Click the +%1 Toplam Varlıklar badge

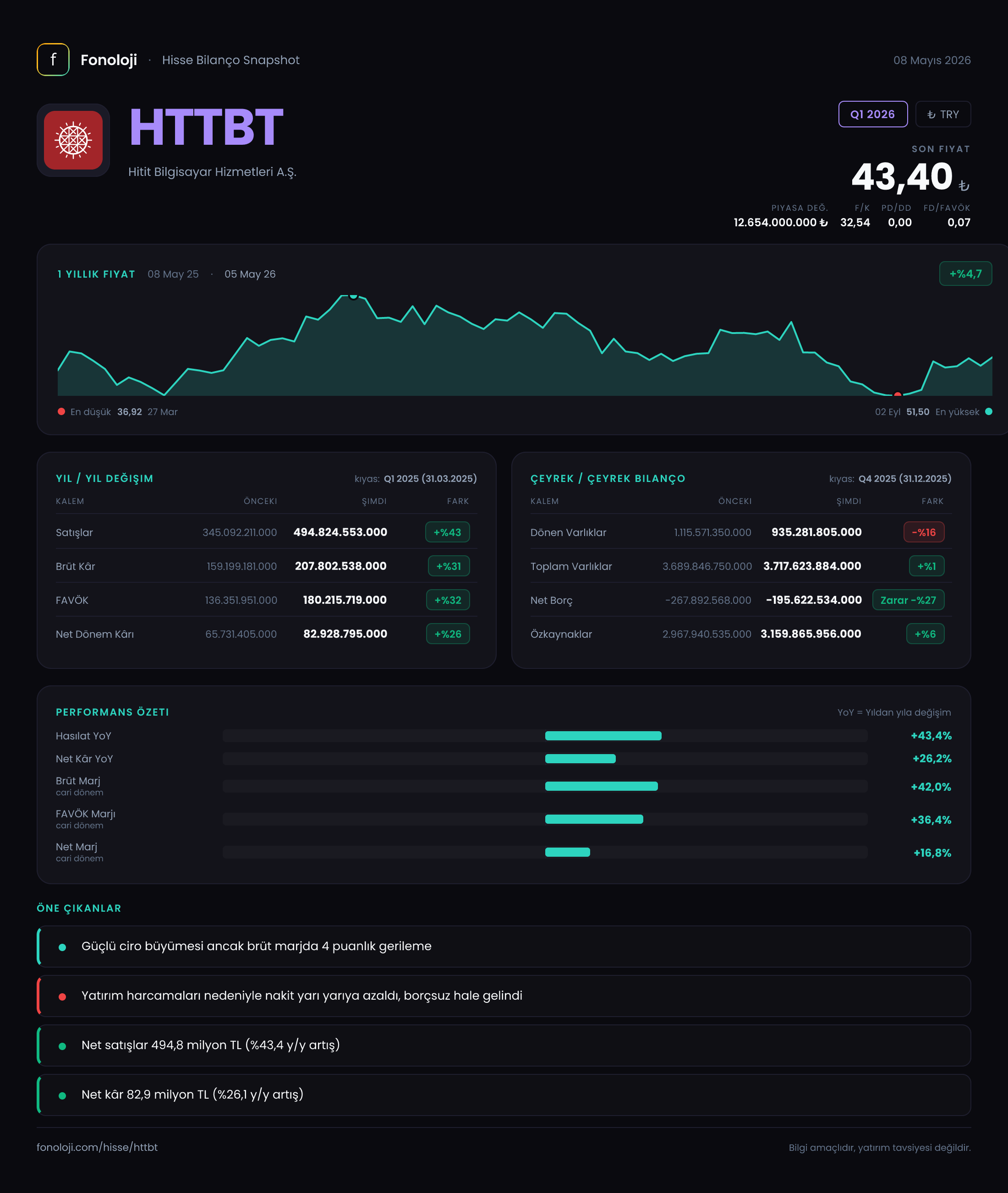[927, 566]
